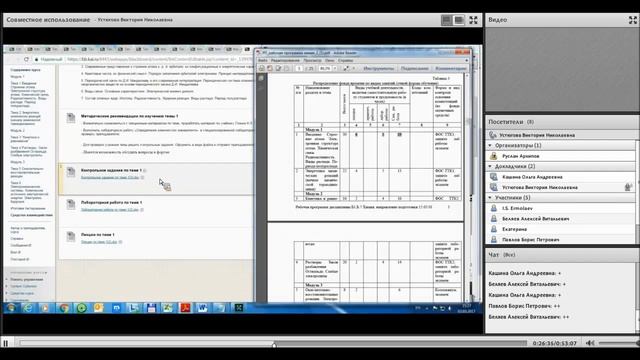
Task: Open Инструменты pane in Adobe Reader
Action: (378, 68)
